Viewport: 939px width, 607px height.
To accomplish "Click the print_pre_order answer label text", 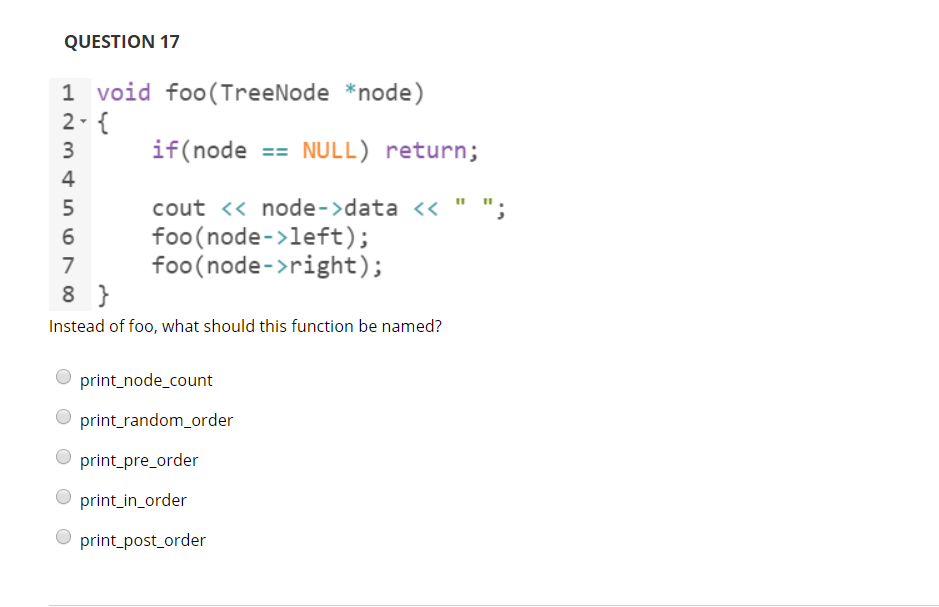I will click(x=139, y=460).
